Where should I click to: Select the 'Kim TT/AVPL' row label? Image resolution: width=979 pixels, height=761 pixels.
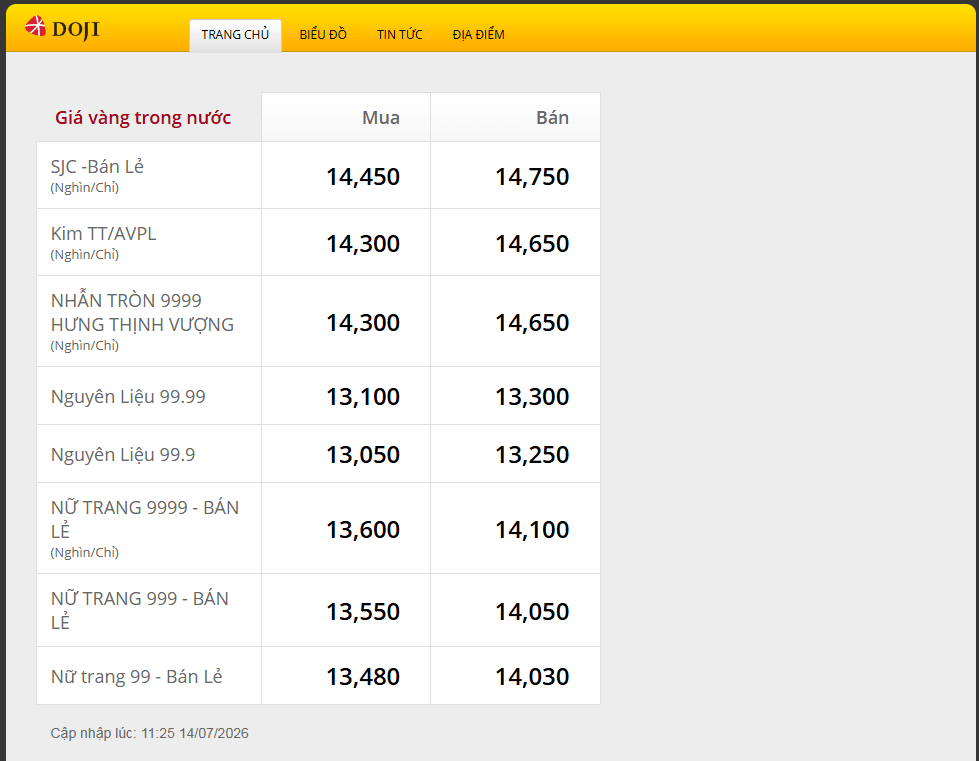(104, 233)
